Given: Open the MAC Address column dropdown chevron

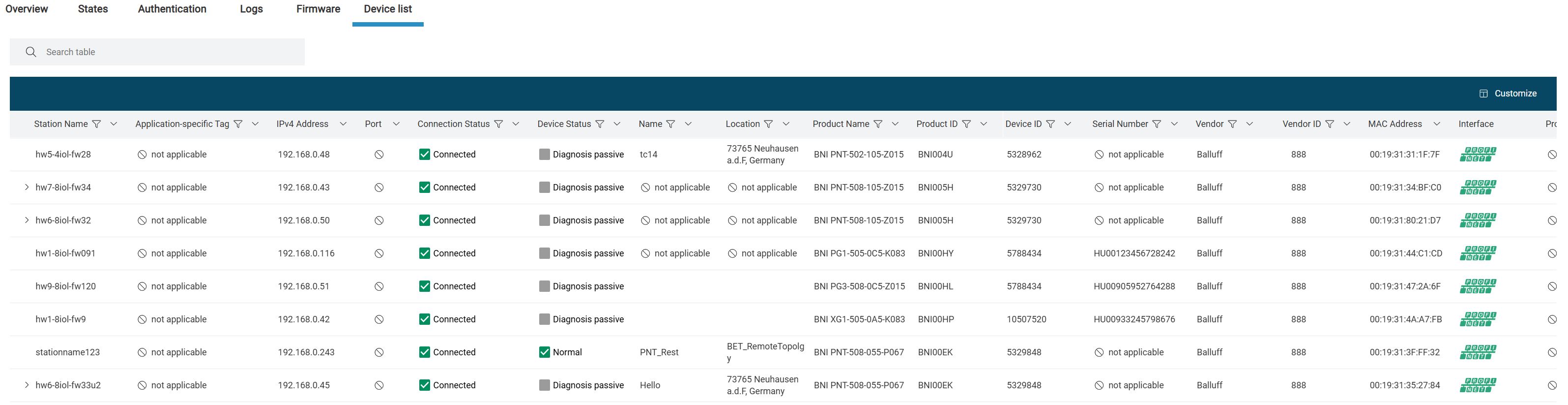Looking at the screenshot, I should [1437, 124].
